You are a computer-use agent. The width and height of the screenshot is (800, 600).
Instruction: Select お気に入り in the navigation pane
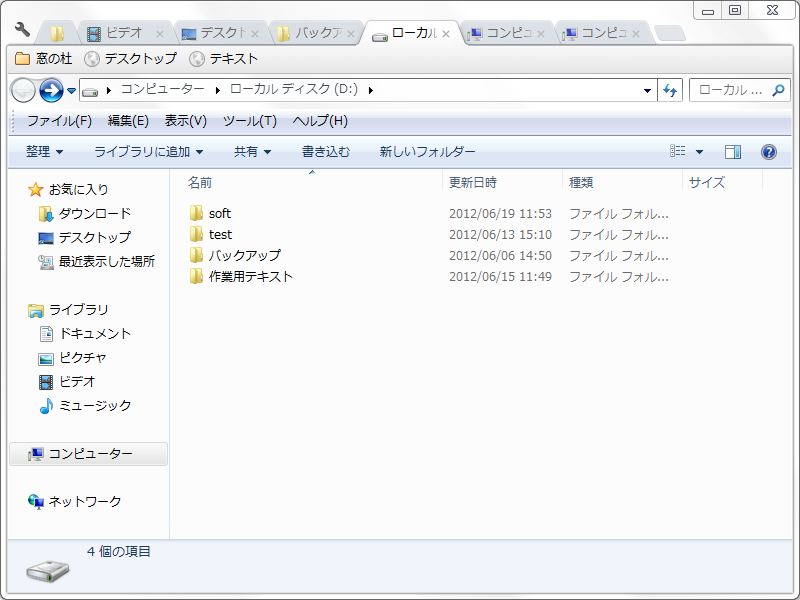click(x=68, y=190)
